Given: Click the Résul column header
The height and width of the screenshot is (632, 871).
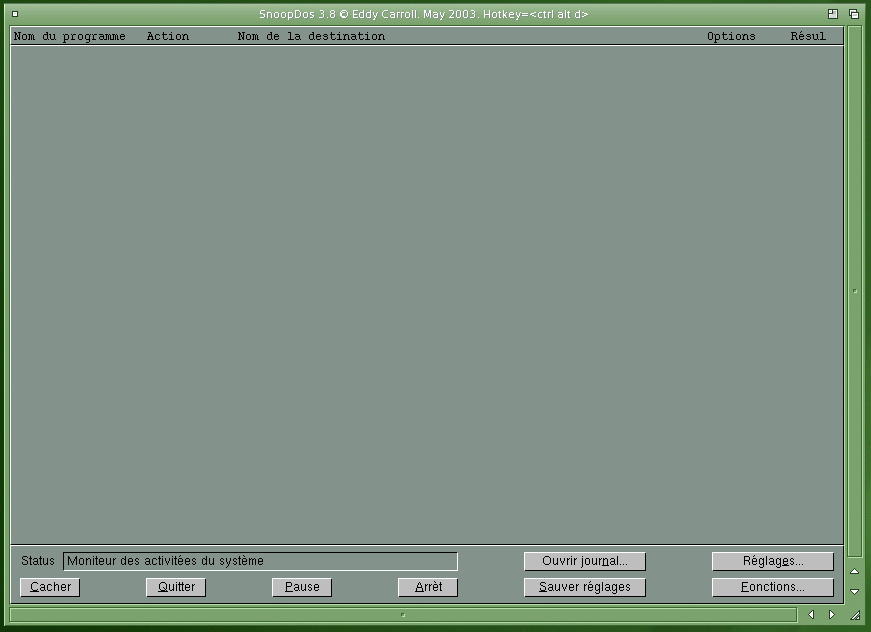Looking at the screenshot, I should coord(808,37).
